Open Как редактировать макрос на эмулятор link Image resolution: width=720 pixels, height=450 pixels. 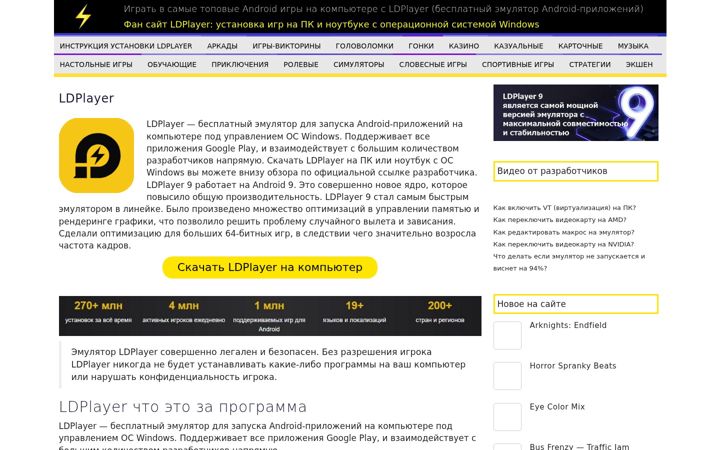(x=564, y=232)
